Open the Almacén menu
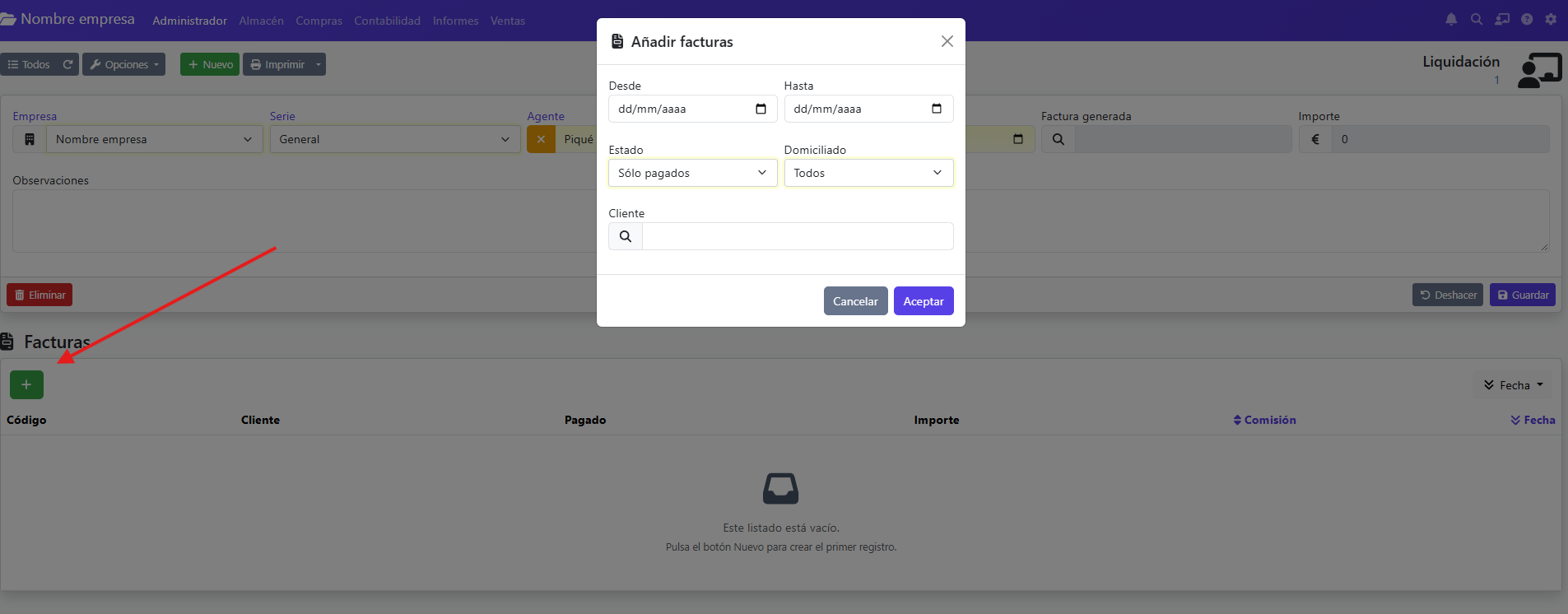1568x614 pixels. (261, 21)
